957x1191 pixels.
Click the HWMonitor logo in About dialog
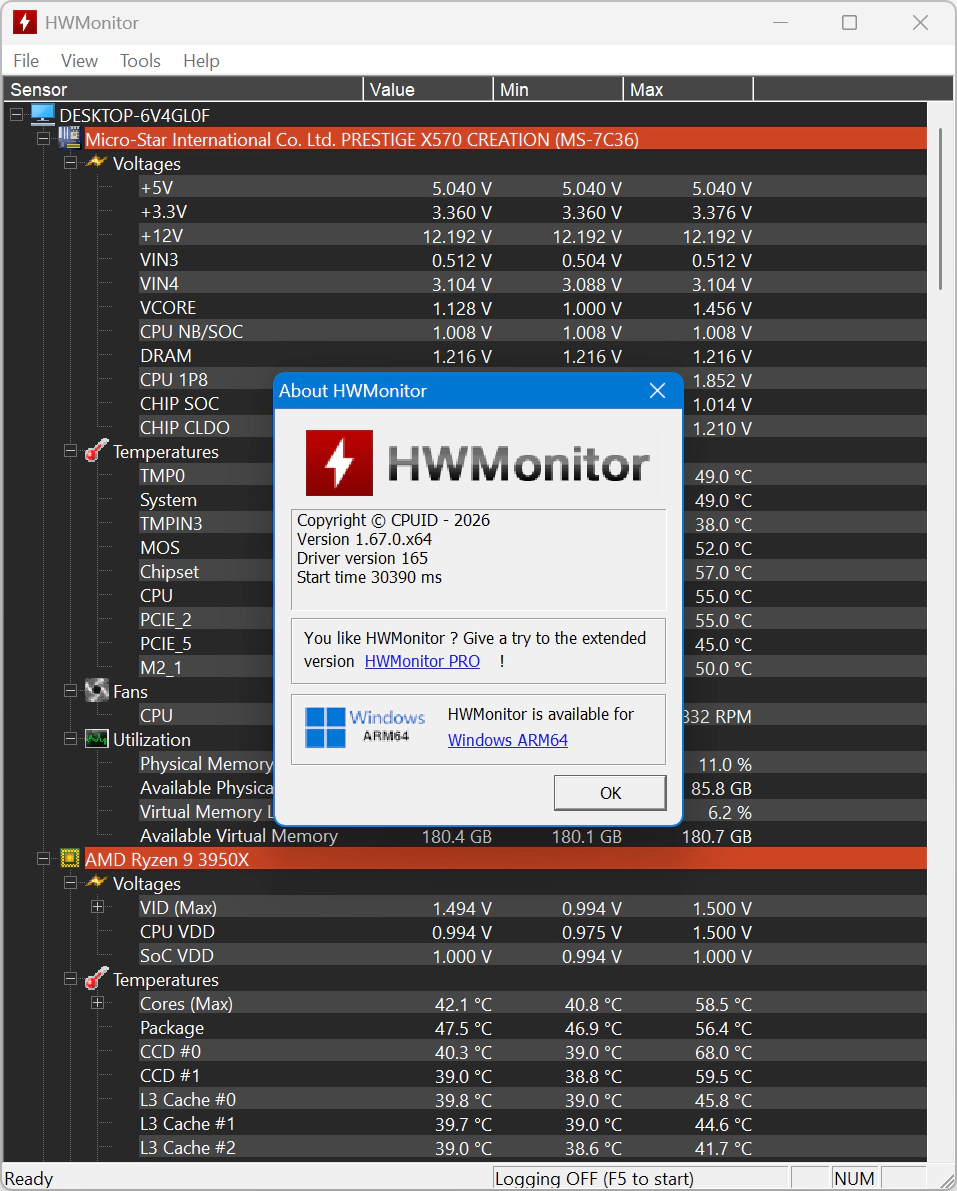477,463
